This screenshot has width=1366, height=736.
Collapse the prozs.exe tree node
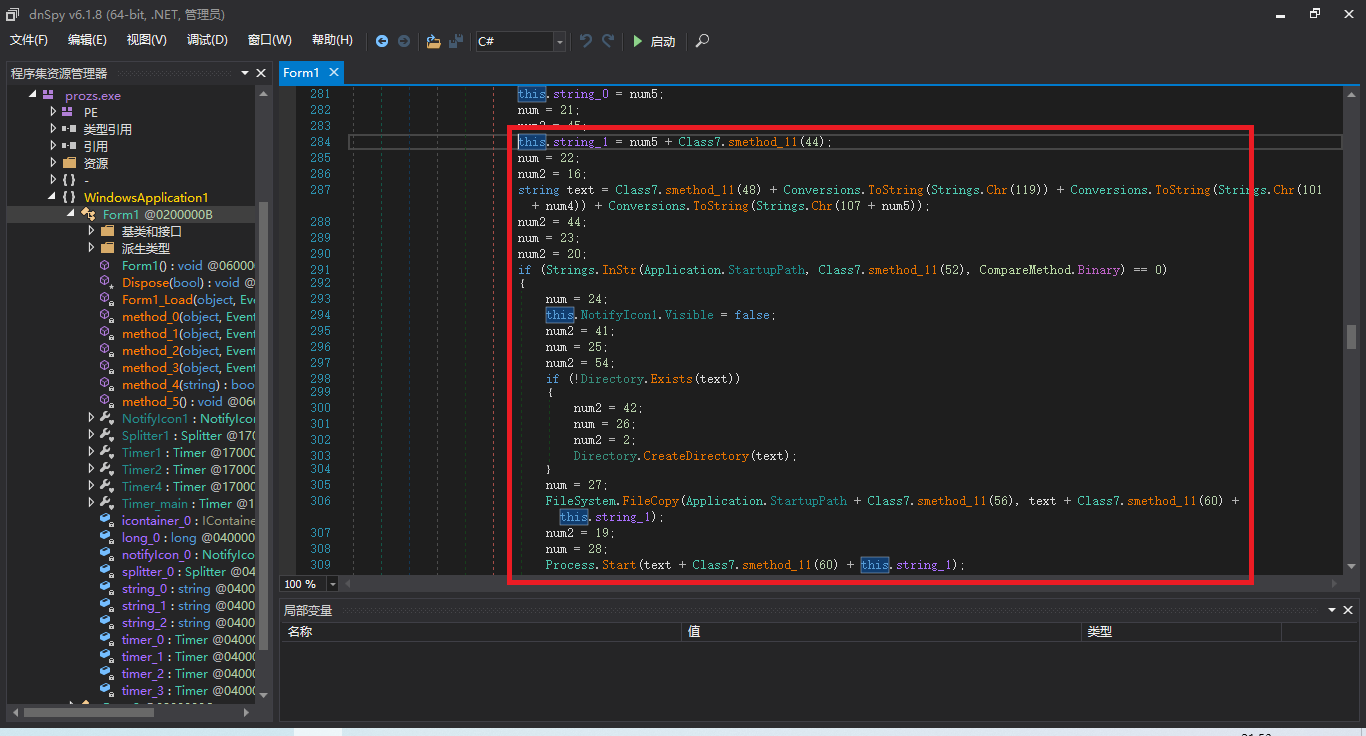pyautogui.click(x=33, y=94)
